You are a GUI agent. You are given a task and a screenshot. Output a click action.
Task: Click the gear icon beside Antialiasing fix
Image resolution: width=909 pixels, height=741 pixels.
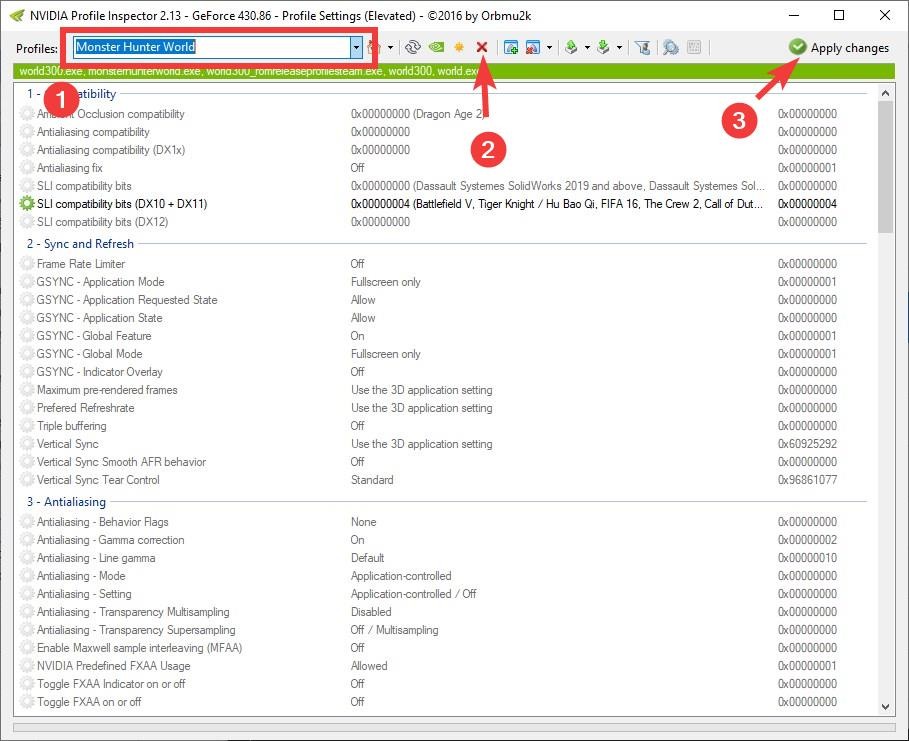27,168
